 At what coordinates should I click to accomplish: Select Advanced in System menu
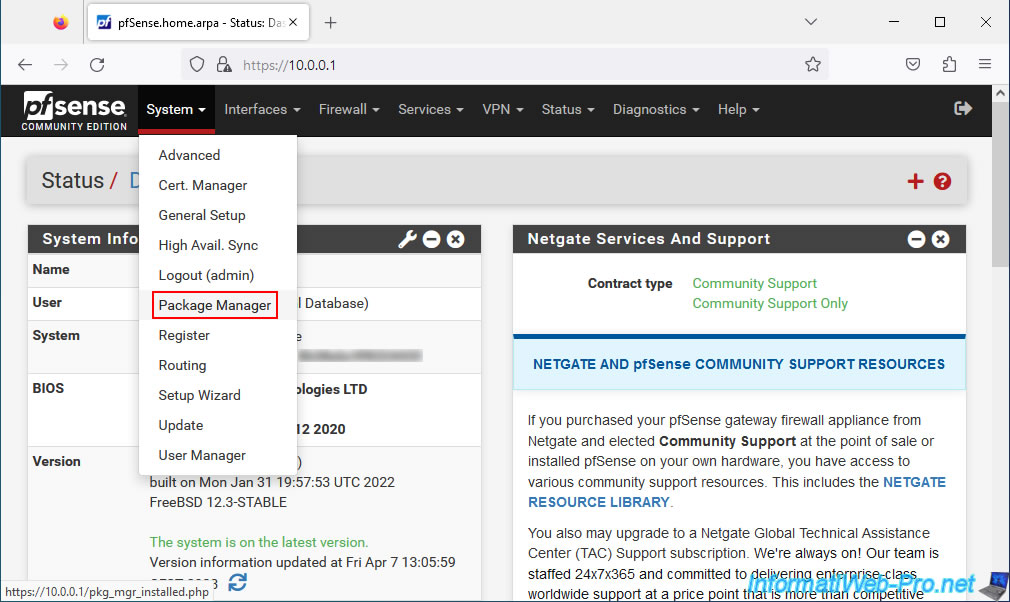pyautogui.click(x=189, y=155)
